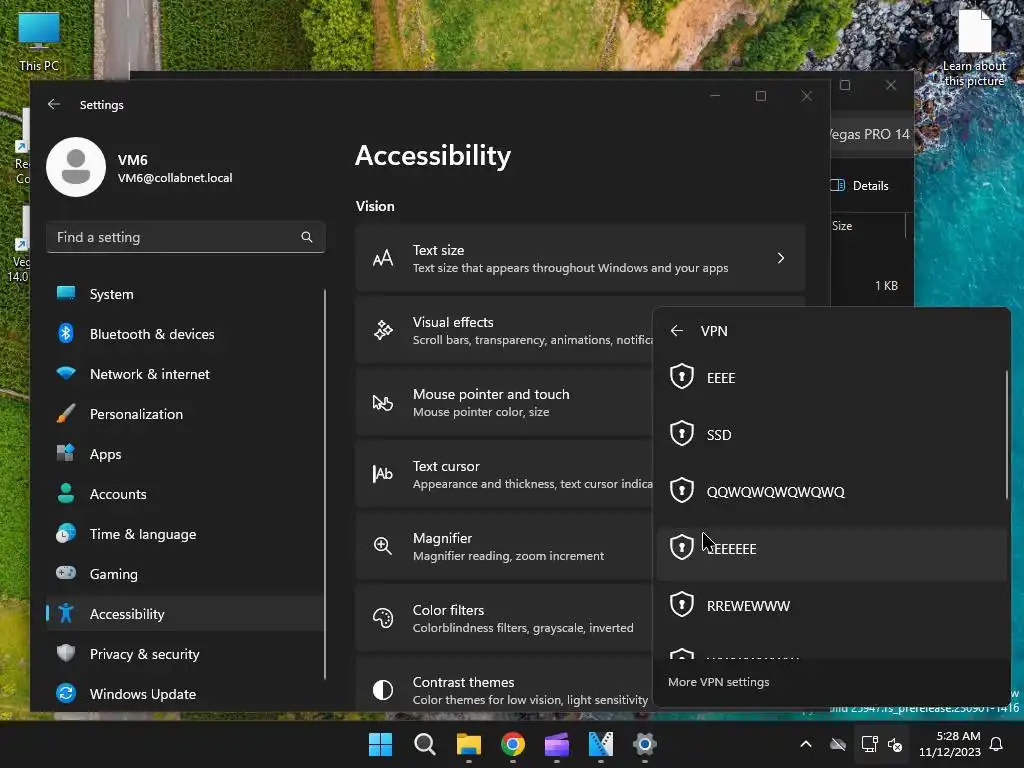Select the EEEE VPN connection

[x=831, y=377]
